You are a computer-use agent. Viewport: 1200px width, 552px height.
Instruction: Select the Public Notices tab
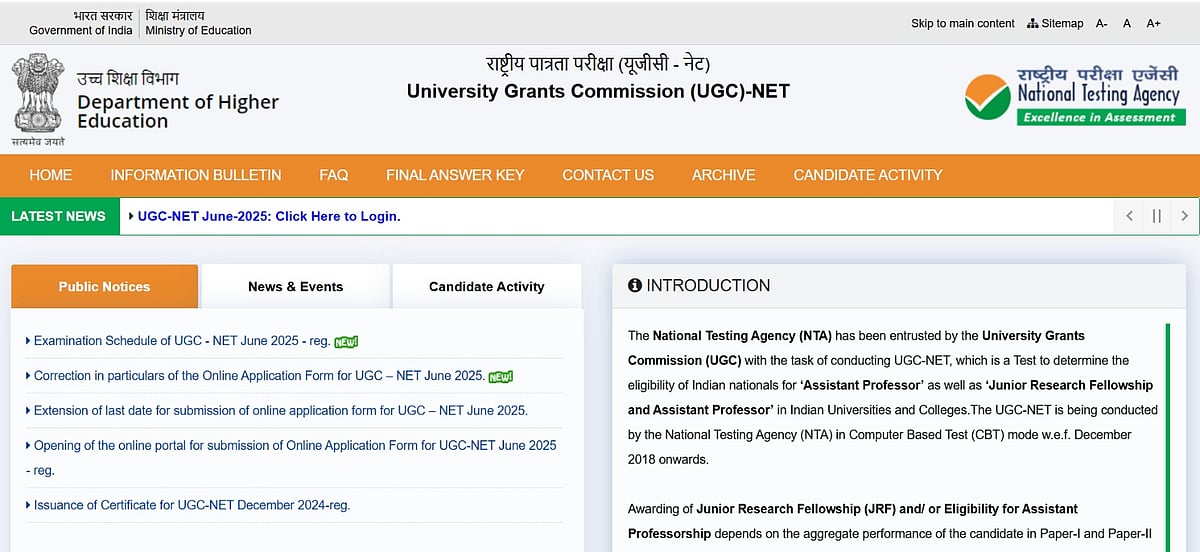click(104, 287)
